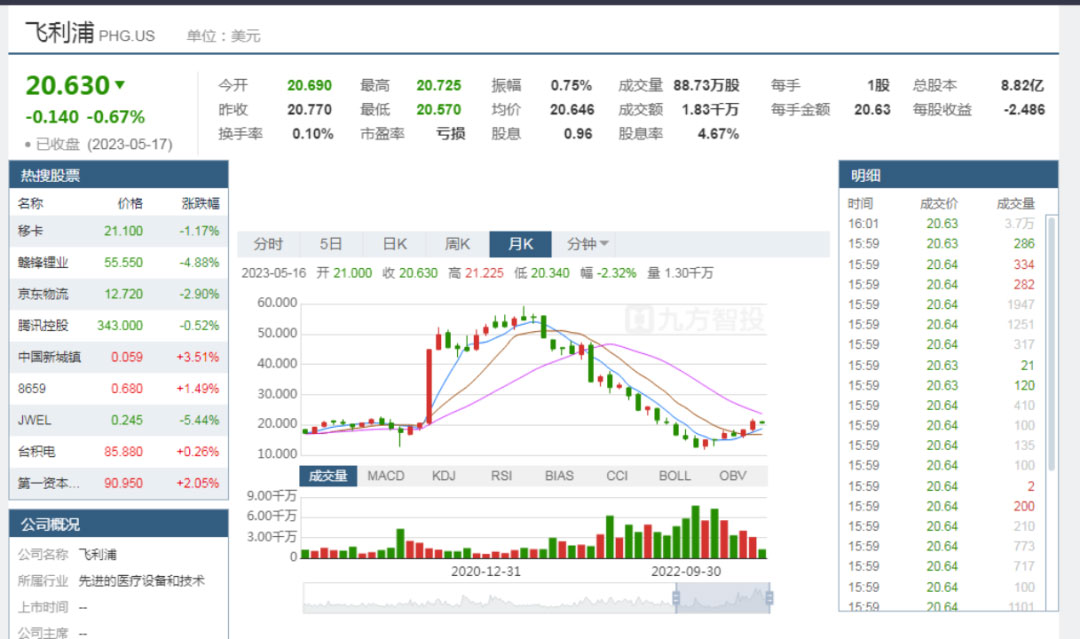The image size is (1080, 639).
Task: Click 台积电 in the hot stocks list
Action: pyautogui.click(x=37, y=451)
